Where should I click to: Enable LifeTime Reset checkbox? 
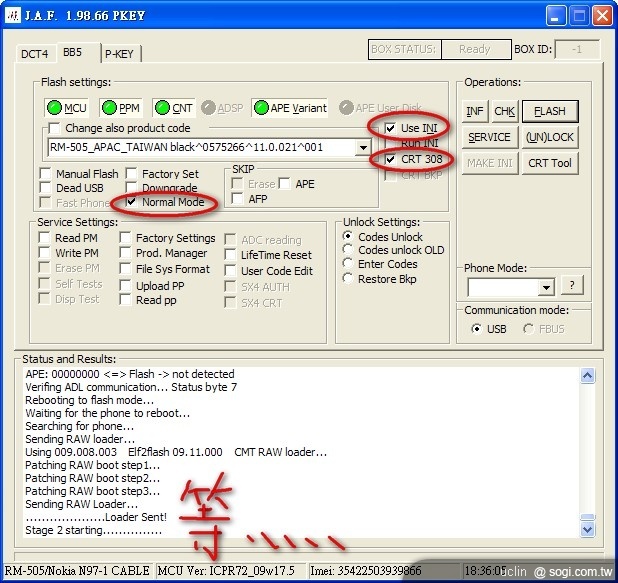pyautogui.click(x=230, y=255)
